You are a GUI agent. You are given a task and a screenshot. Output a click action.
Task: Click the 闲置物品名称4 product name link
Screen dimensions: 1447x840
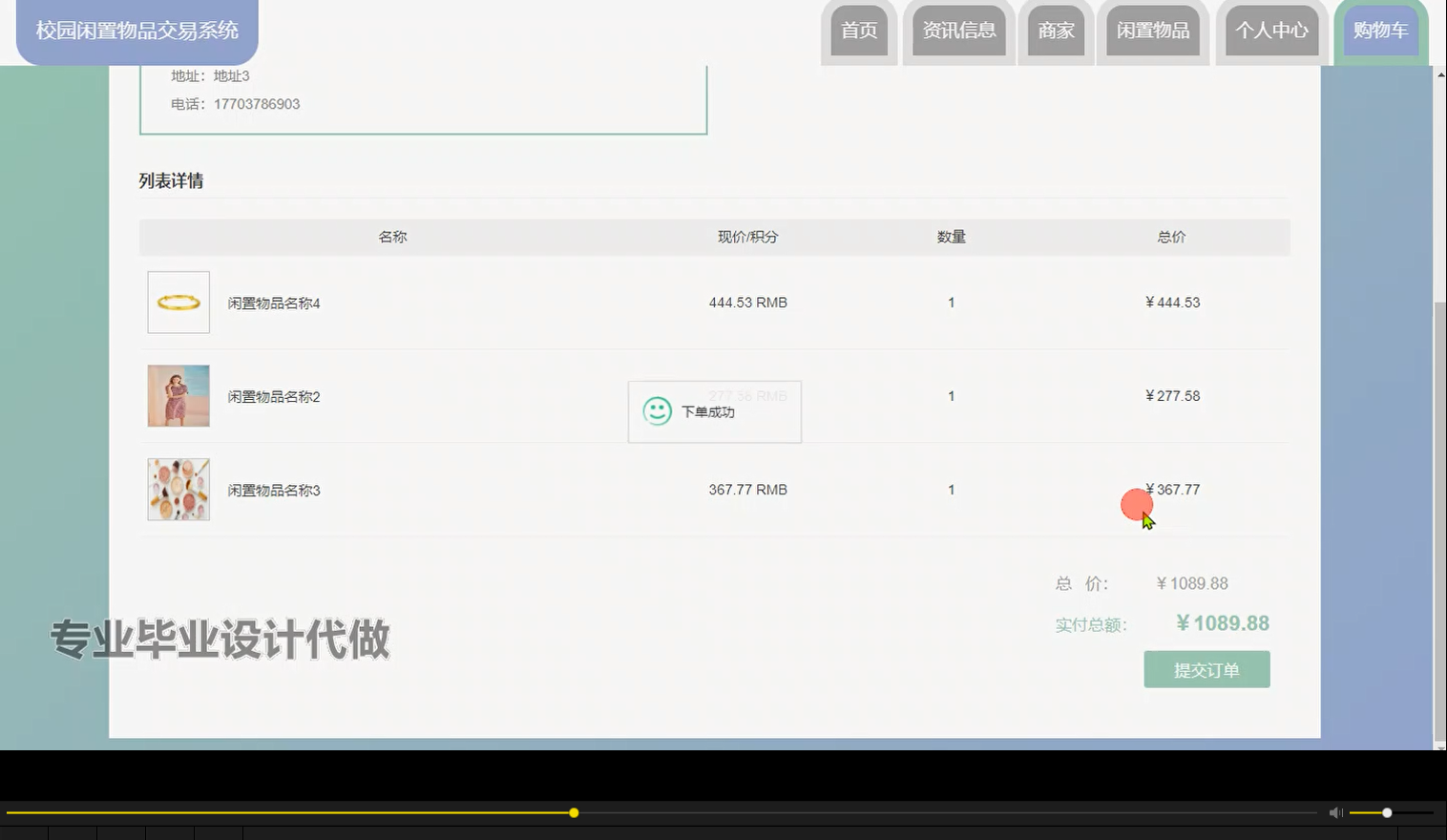click(x=273, y=303)
